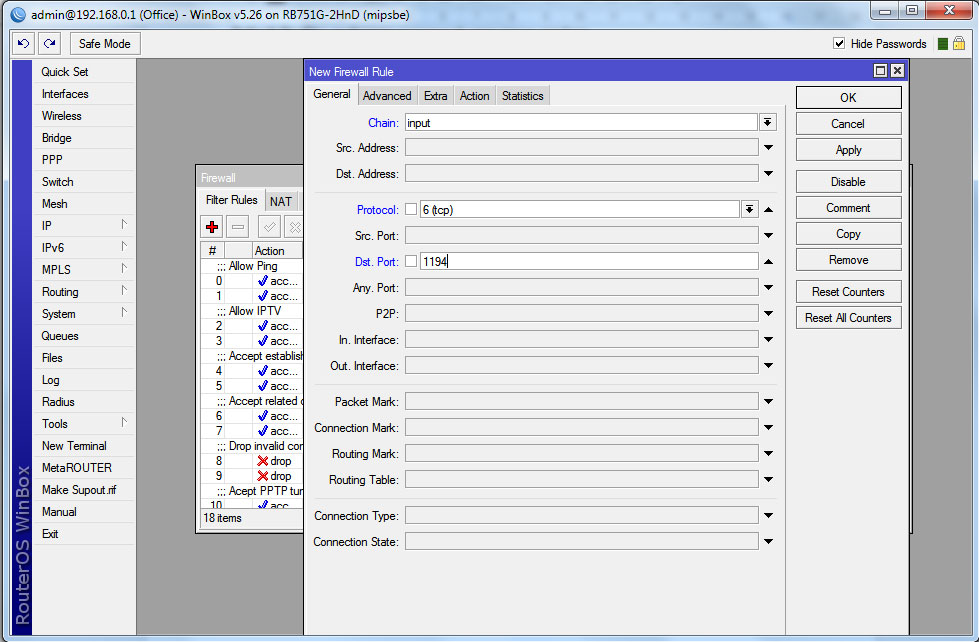Image resolution: width=979 pixels, height=642 pixels.
Task: Click the redo arrow icon in the toolbar
Action: (49, 44)
